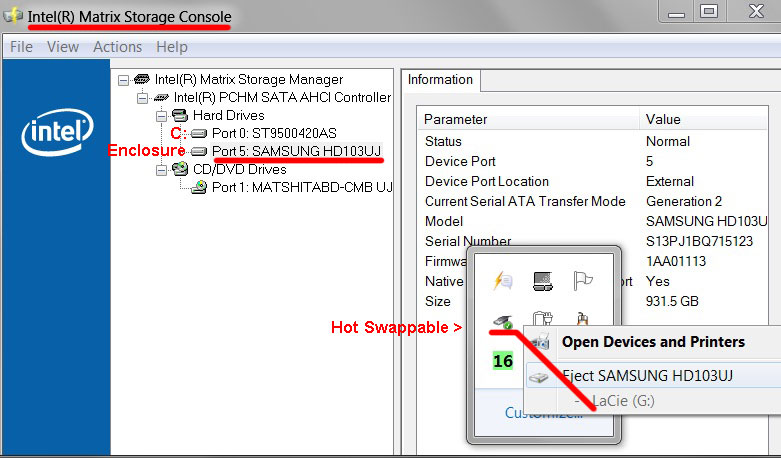Select the CD/DVD Drives tree label
Screen dimensions: 781x458
pyautogui.click(x=240, y=169)
